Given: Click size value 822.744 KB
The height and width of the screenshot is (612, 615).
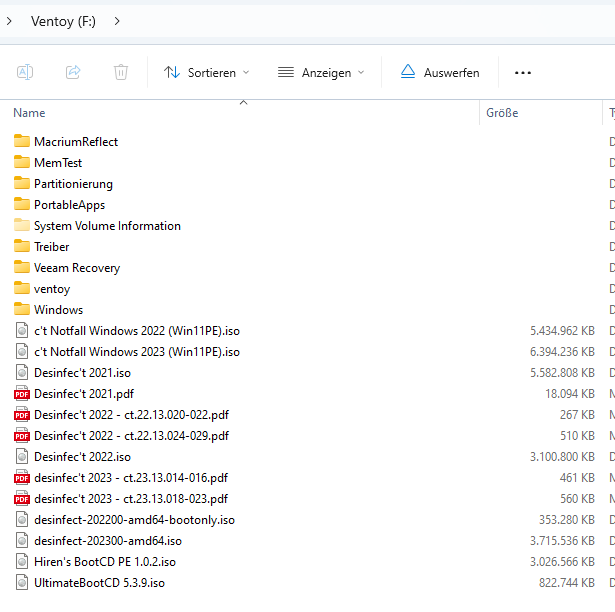Looking at the screenshot, I should point(567,583).
